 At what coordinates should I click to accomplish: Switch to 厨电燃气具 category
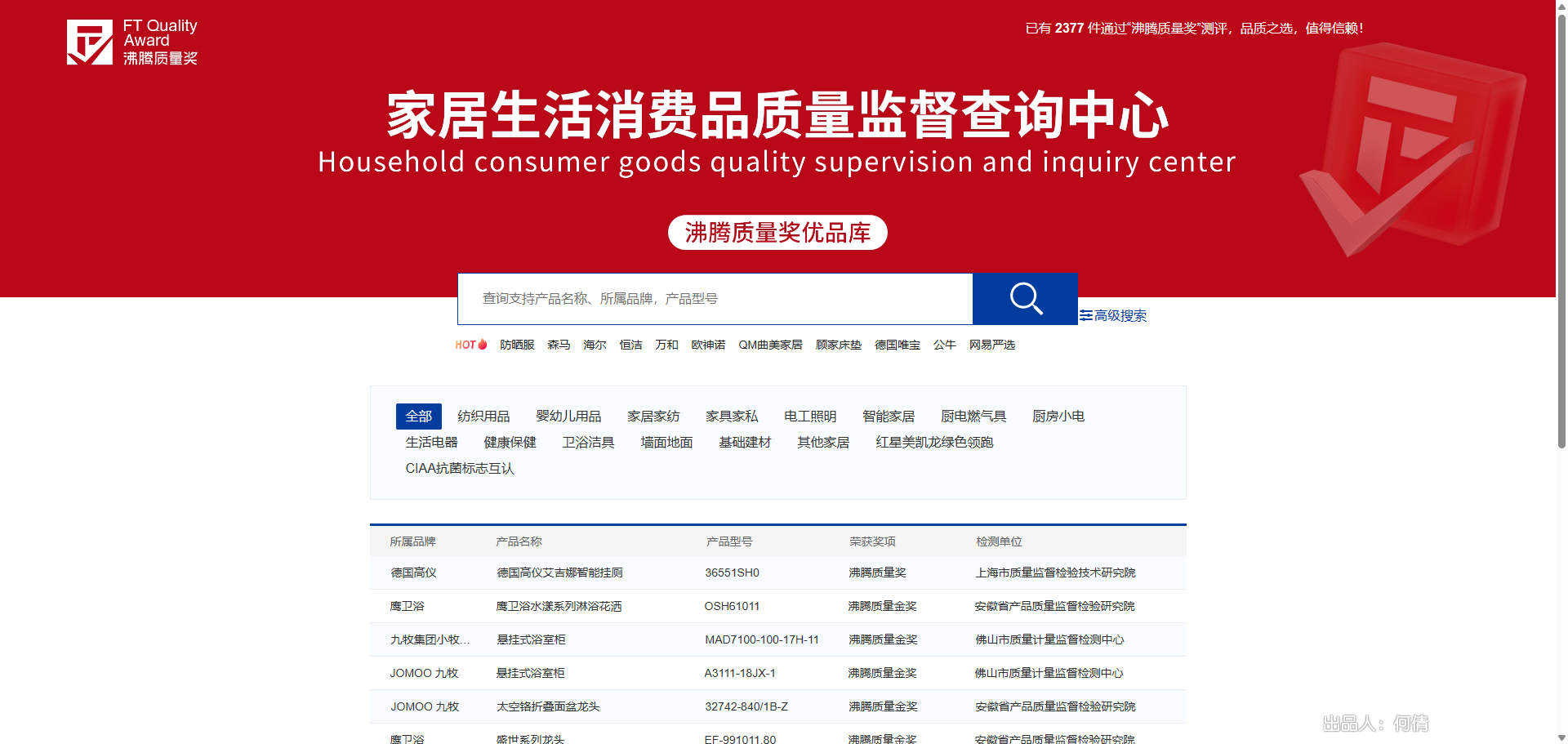coord(973,417)
